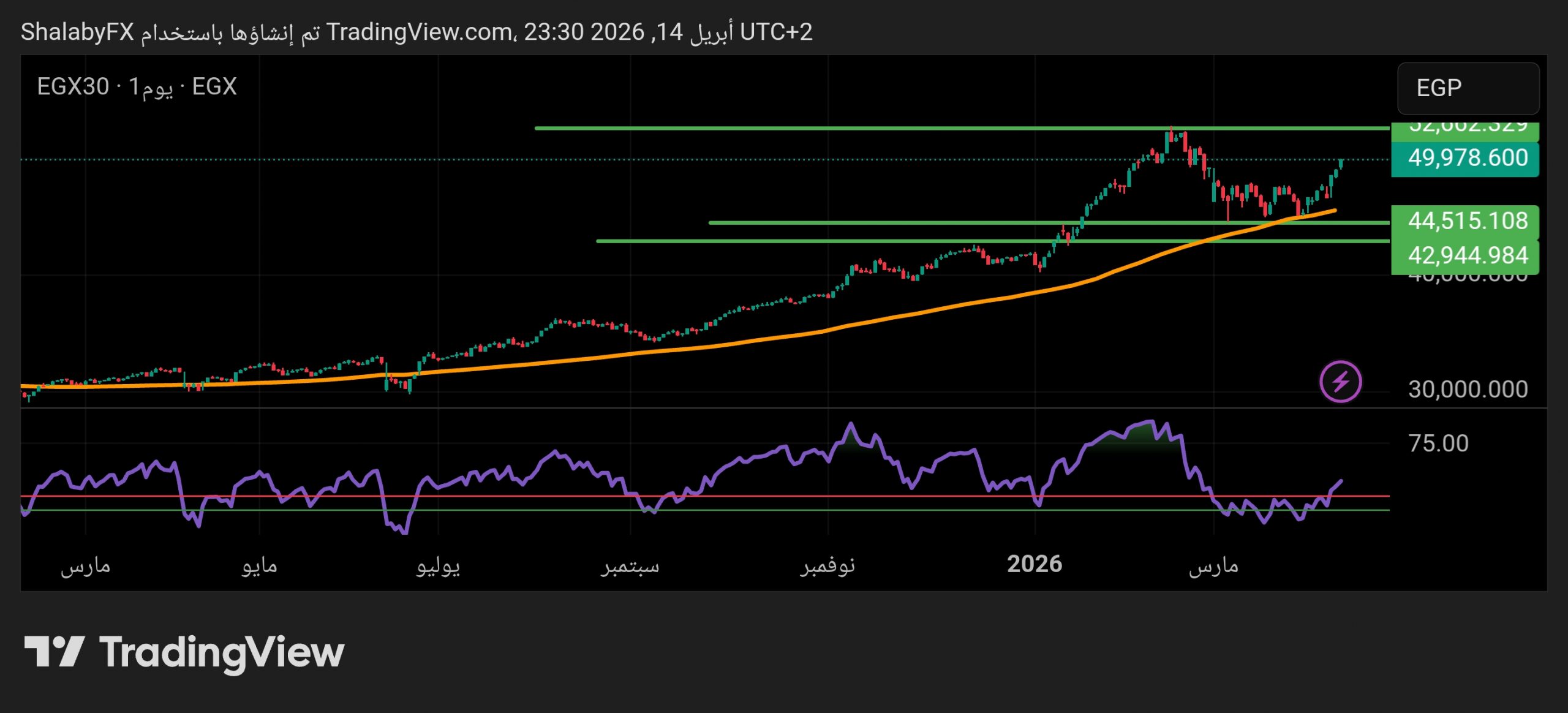The height and width of the screenshot is (713, 1568).
Task: Click the 2026 year label on time axis
Action: (1035, 564)
